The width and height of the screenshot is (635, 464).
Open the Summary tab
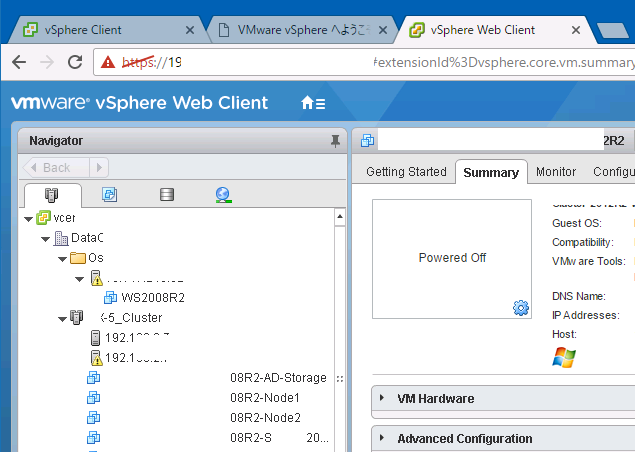[491, 172]
